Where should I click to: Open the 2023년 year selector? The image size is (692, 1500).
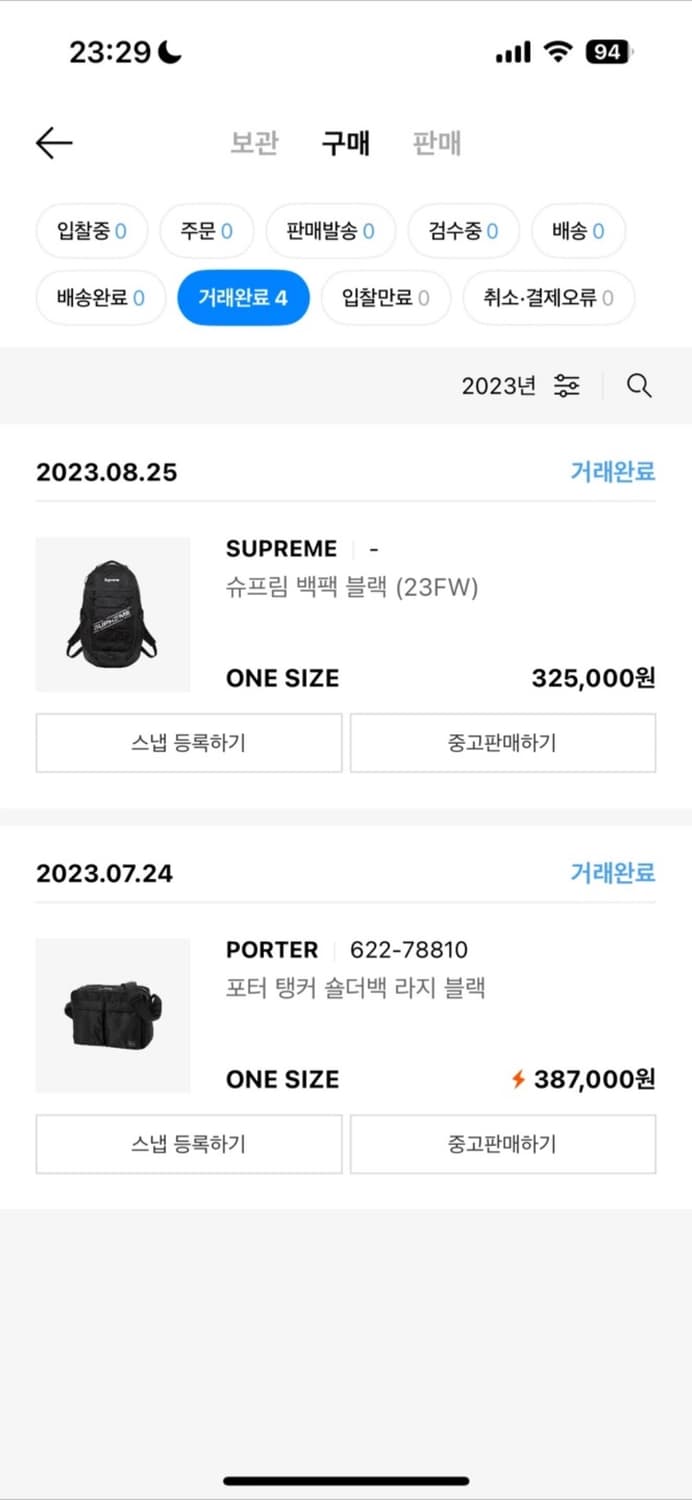tap(498, 386)
